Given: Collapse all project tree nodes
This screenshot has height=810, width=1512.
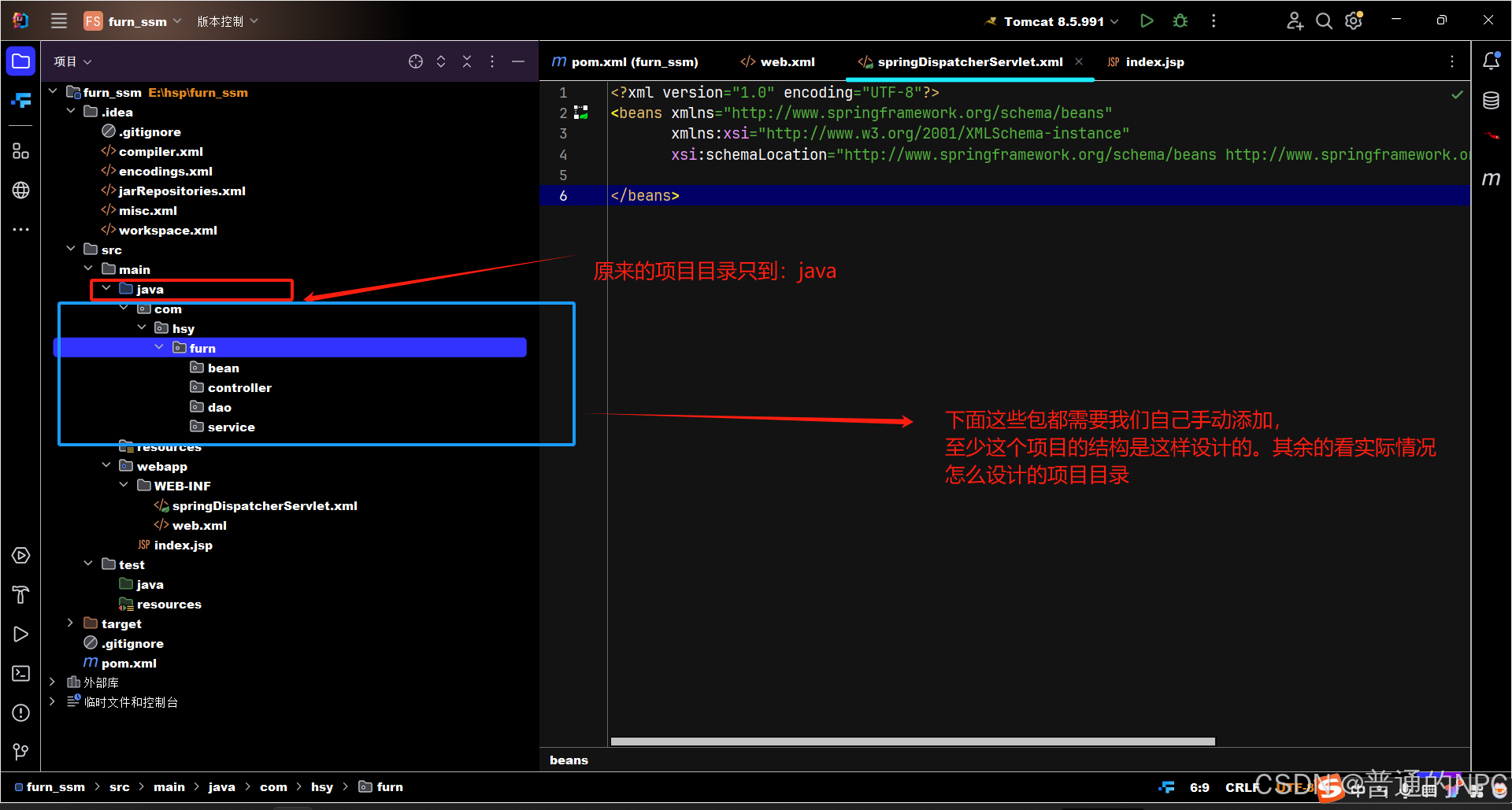Looking at the screenshot, I should tap(467, 61).
